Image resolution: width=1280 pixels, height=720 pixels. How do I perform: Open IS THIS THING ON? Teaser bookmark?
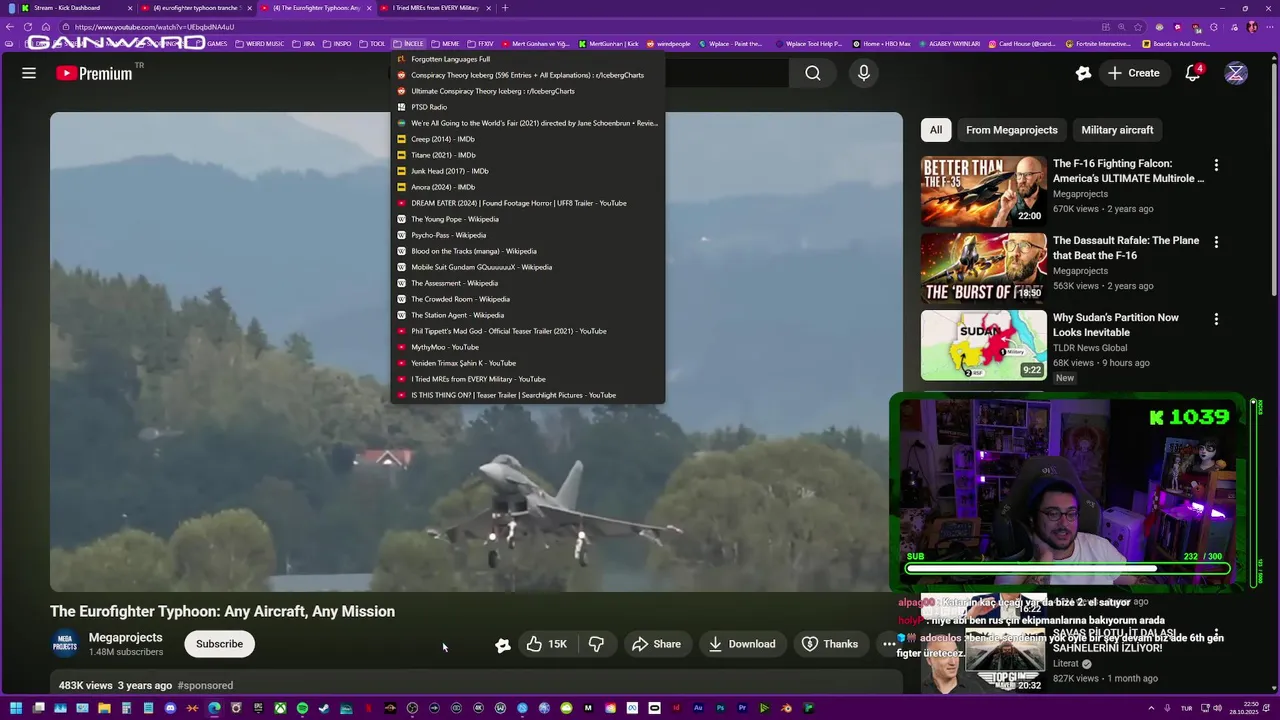[528, 395]
